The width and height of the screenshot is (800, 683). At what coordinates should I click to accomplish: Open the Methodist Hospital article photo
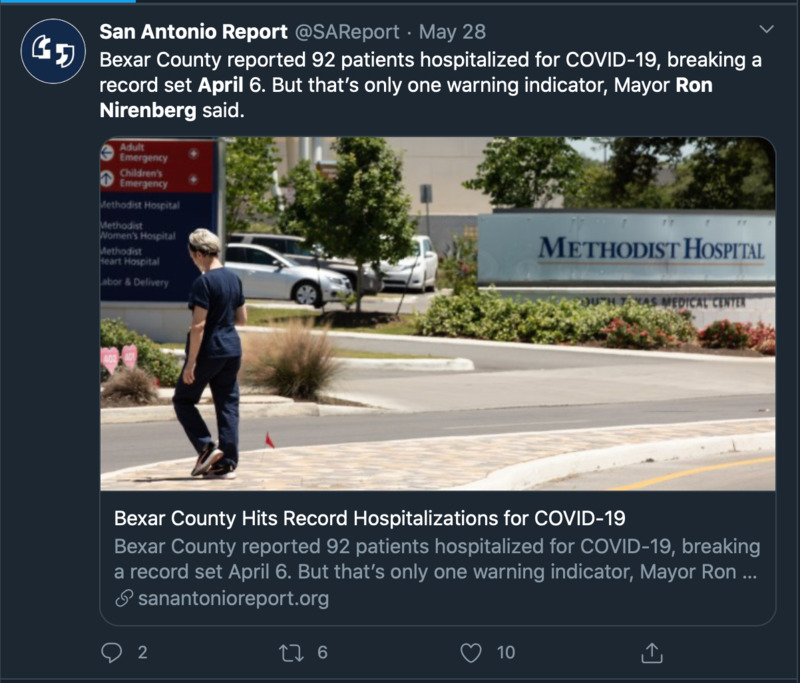point(438,314)
